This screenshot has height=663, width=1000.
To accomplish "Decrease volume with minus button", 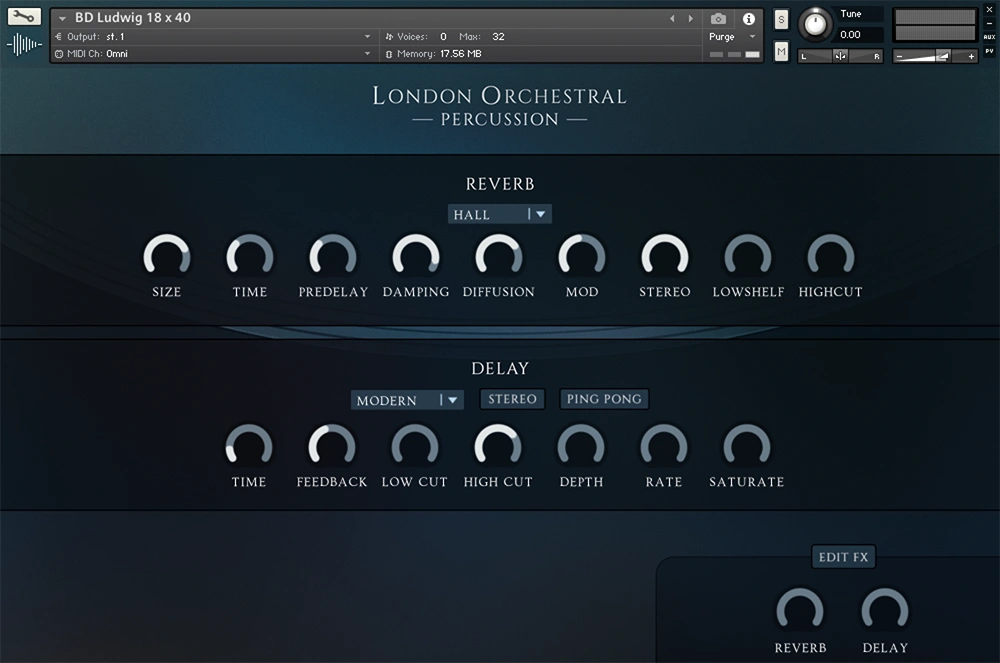I will (x=899, y=57).
